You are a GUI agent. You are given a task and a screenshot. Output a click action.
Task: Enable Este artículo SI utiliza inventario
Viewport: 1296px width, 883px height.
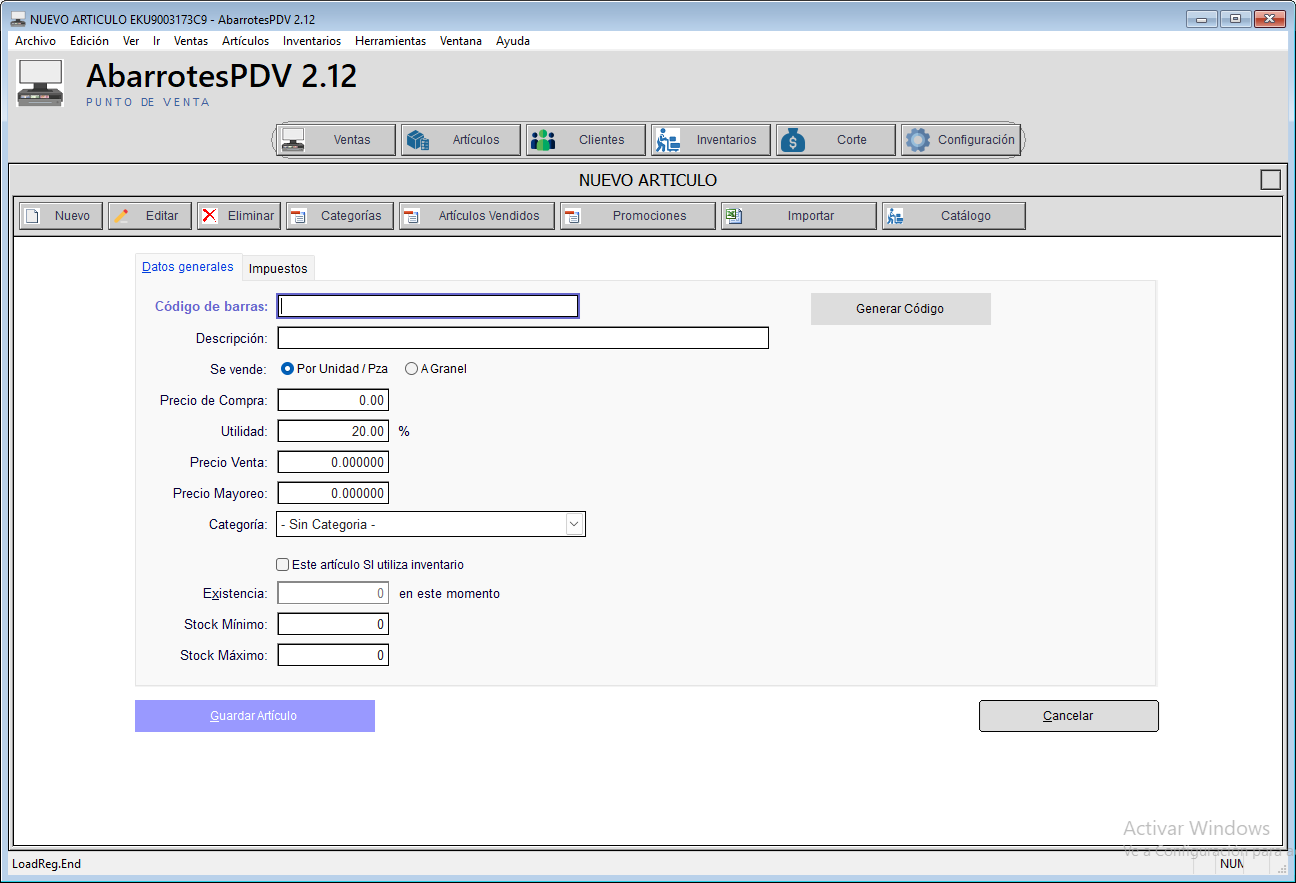[x=370, y=565]
